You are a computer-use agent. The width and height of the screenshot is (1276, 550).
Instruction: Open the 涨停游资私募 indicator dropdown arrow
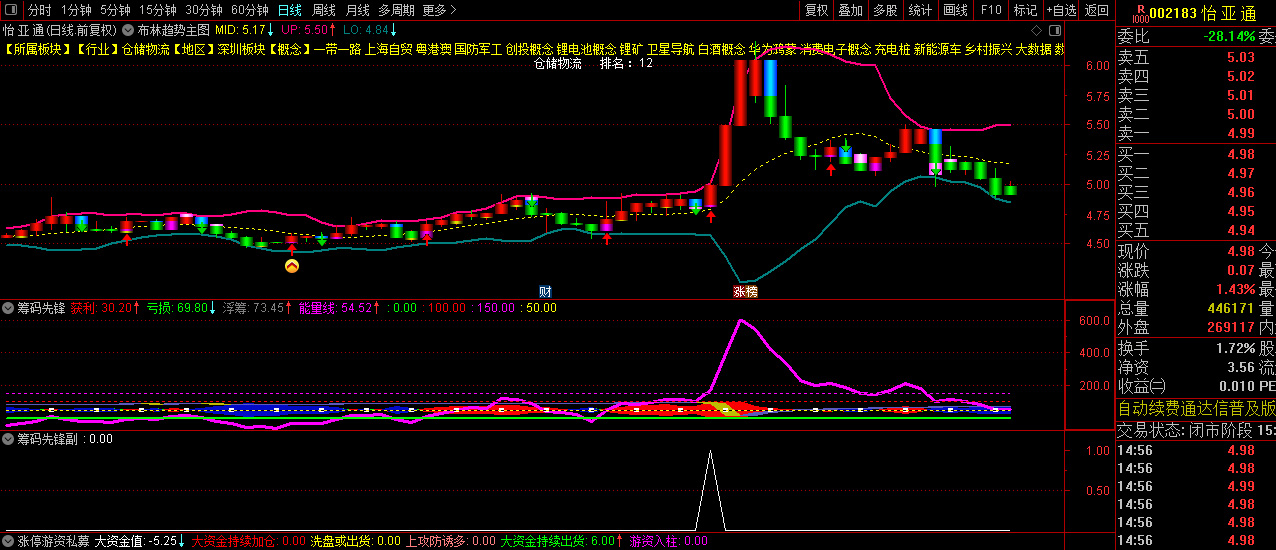pos(9,541)
